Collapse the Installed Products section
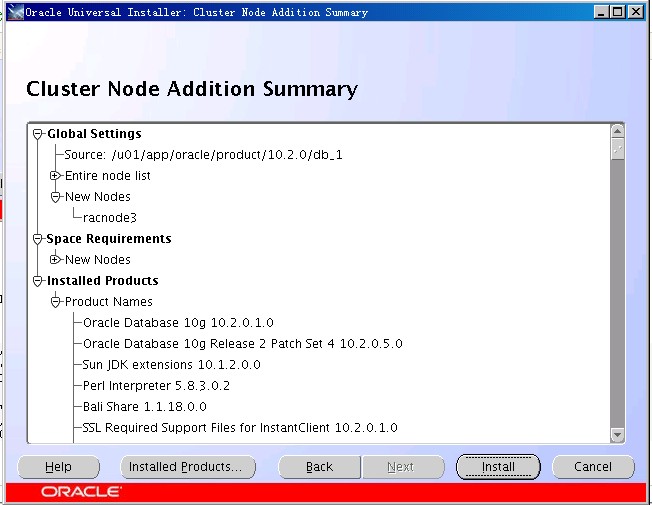652x505 pixels. click(x=38, y=281)
